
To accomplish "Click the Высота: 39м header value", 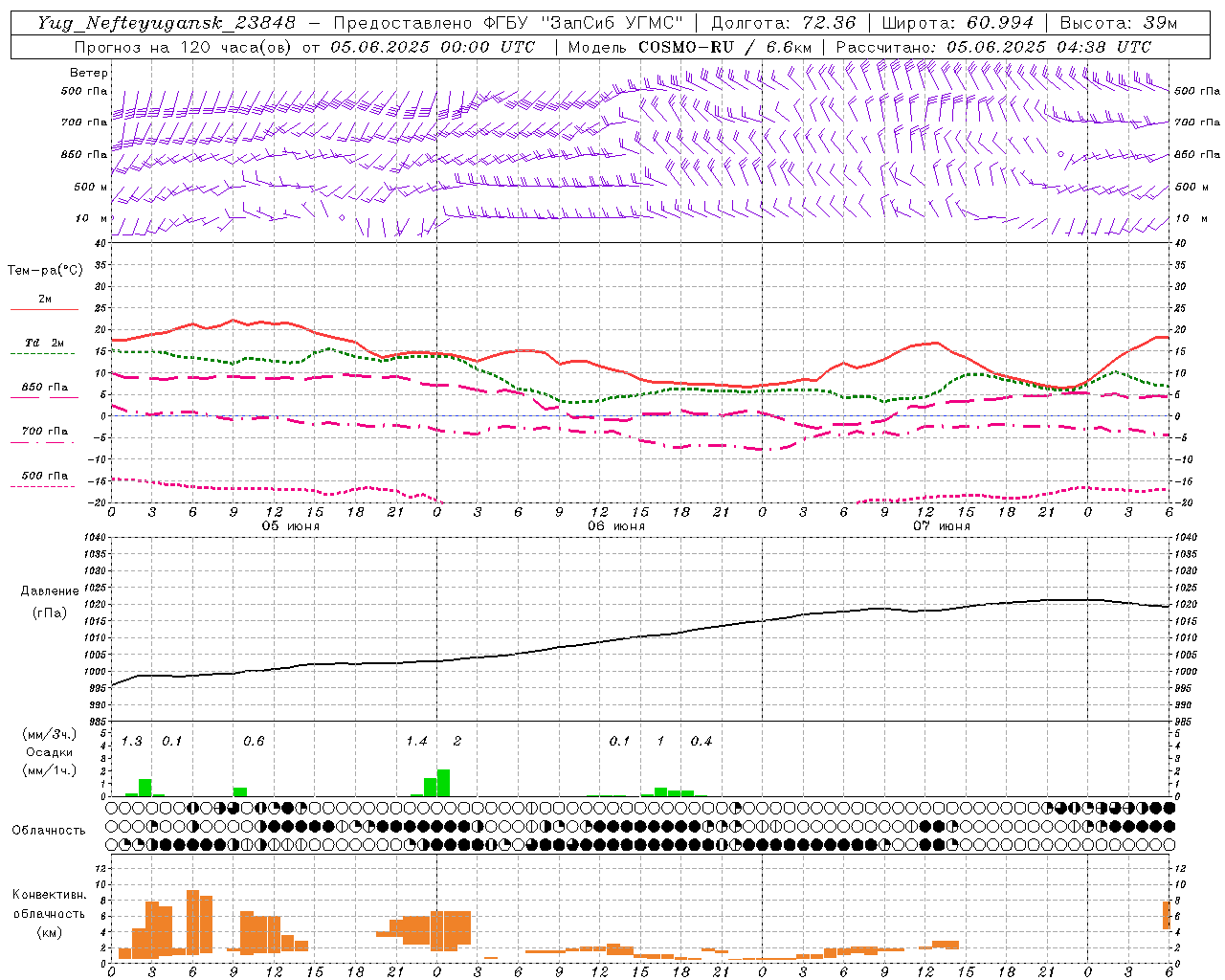I will pos(1119,23).
